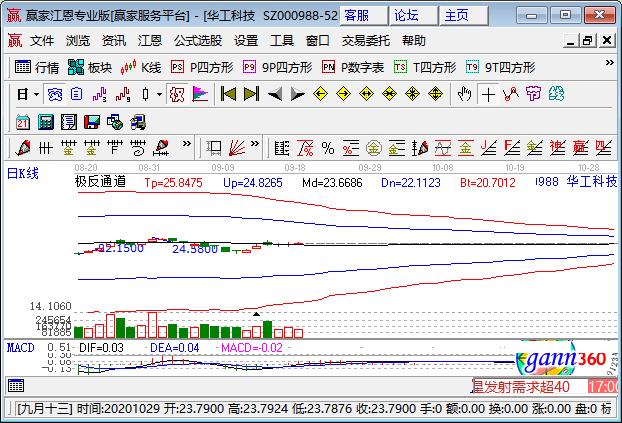
Task: Open the 工具 menu
Action: (x=282, y=40)
